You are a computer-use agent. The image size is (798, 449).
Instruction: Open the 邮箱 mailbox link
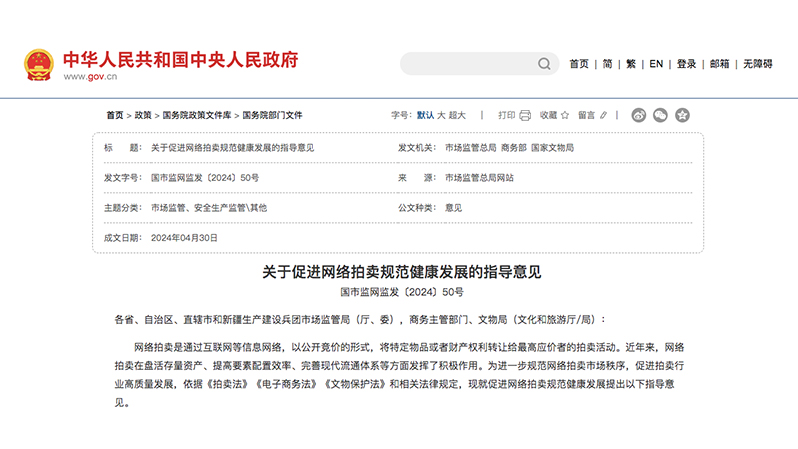(x=720, y=64)
